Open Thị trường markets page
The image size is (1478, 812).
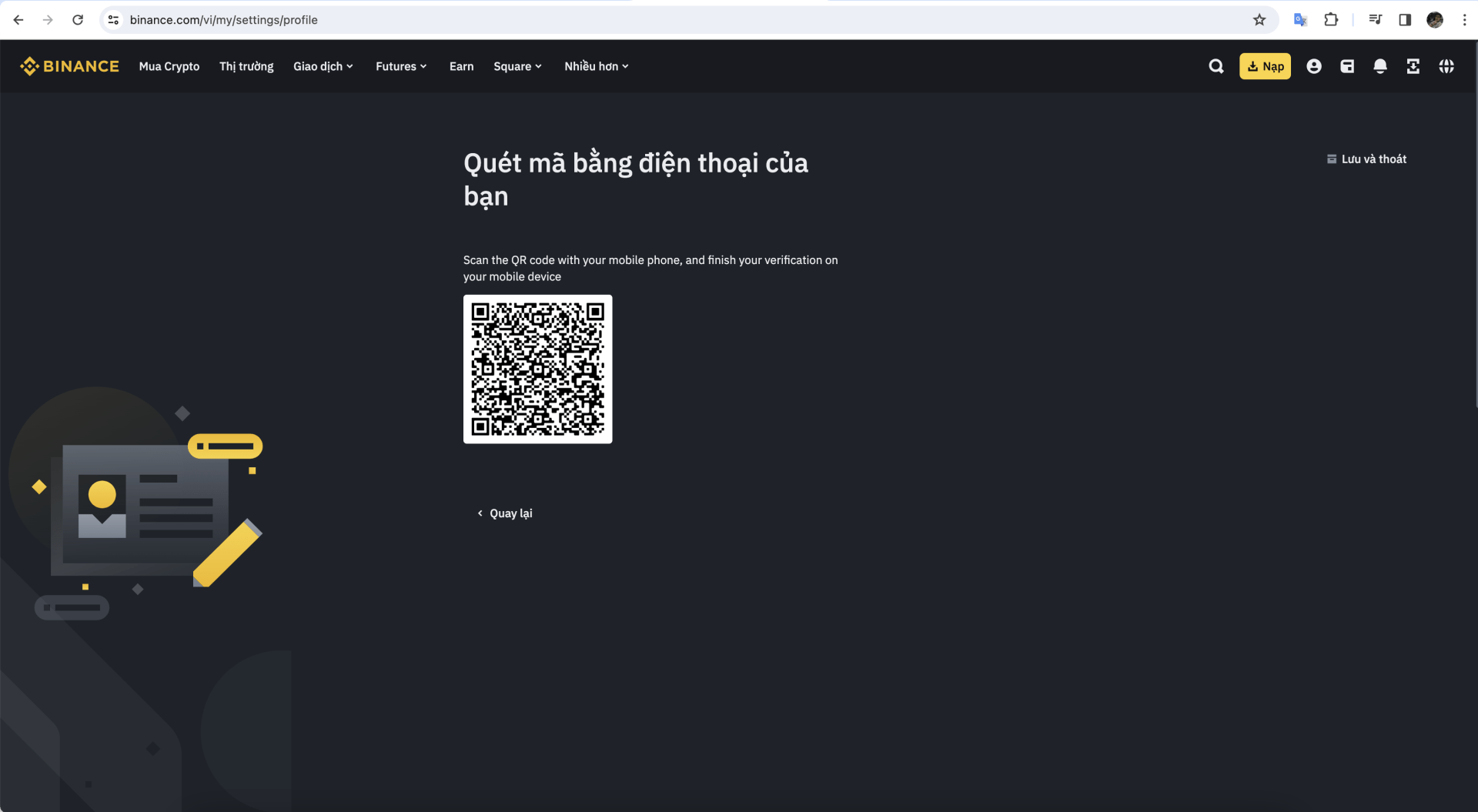tap(246, 66)
